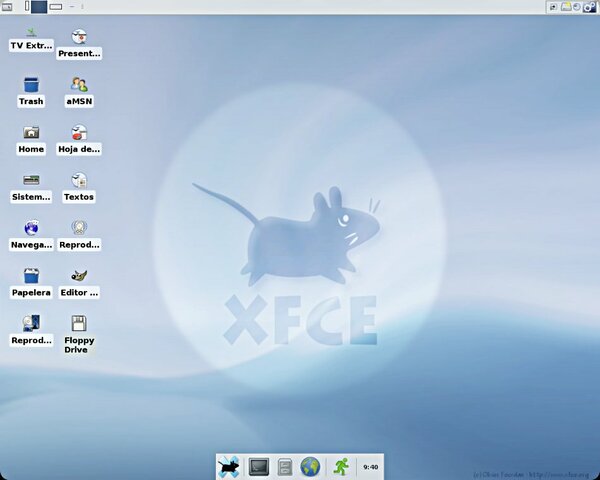The image size is (600, 480).
Task: Launch the terminal emulator from the bottom panel
Action: pyautogui.click(x=259, y=467)
